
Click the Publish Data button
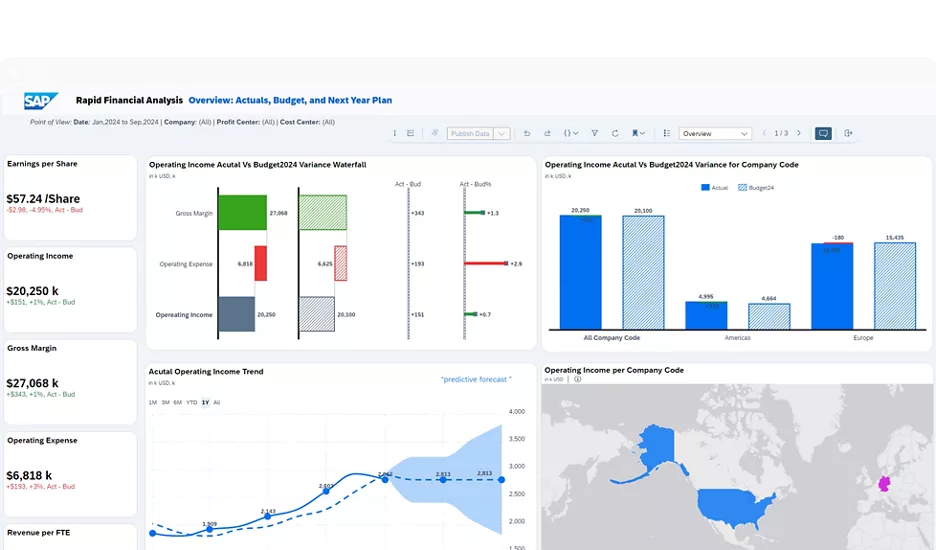click(469, 133)
